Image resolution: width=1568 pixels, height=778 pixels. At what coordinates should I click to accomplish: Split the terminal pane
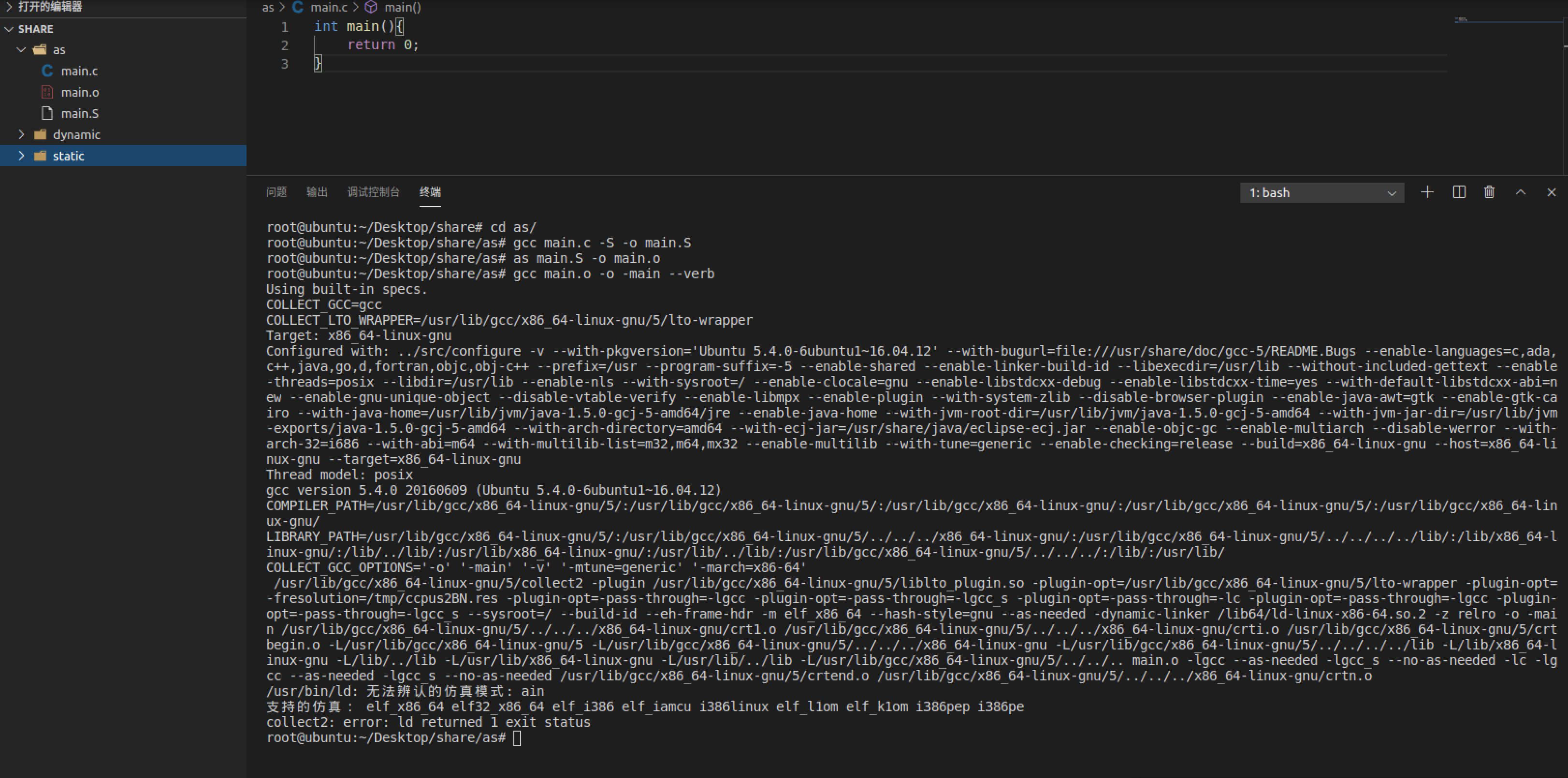point(1459,192)
